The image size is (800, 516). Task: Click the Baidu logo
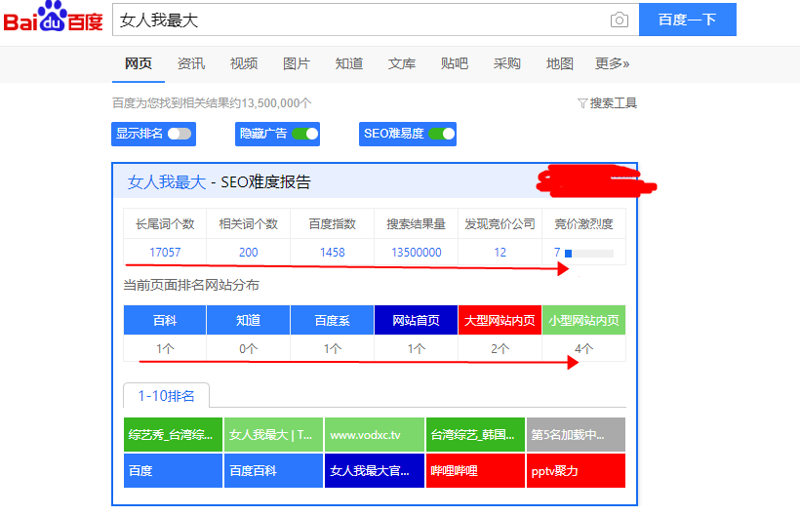coord(53,18)
